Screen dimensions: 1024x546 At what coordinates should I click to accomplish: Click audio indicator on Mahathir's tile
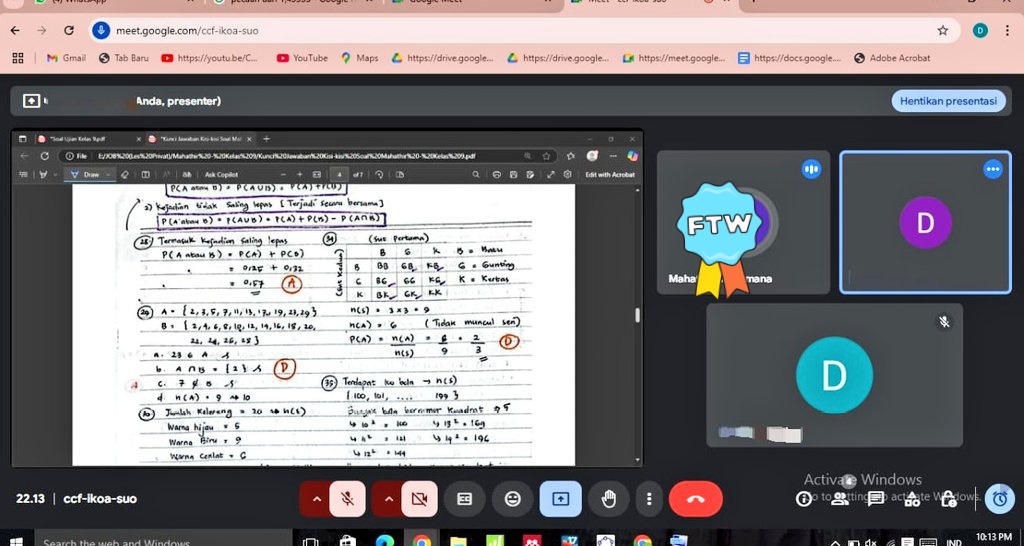pos(810,169)
